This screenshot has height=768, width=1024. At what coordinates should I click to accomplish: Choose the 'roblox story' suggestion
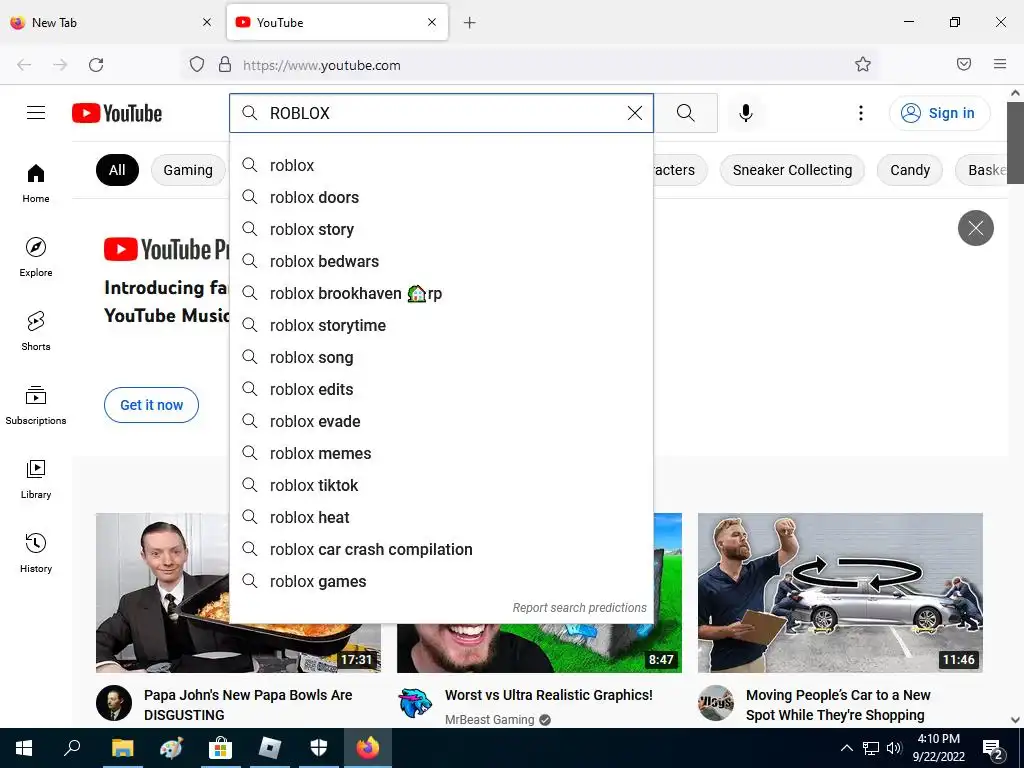pyautogui.click(x=441, y=229)
